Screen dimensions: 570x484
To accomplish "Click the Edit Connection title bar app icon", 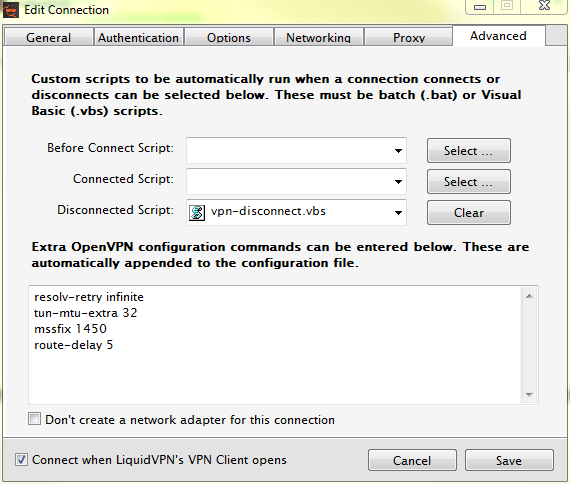I will click(x=11, y=10).
